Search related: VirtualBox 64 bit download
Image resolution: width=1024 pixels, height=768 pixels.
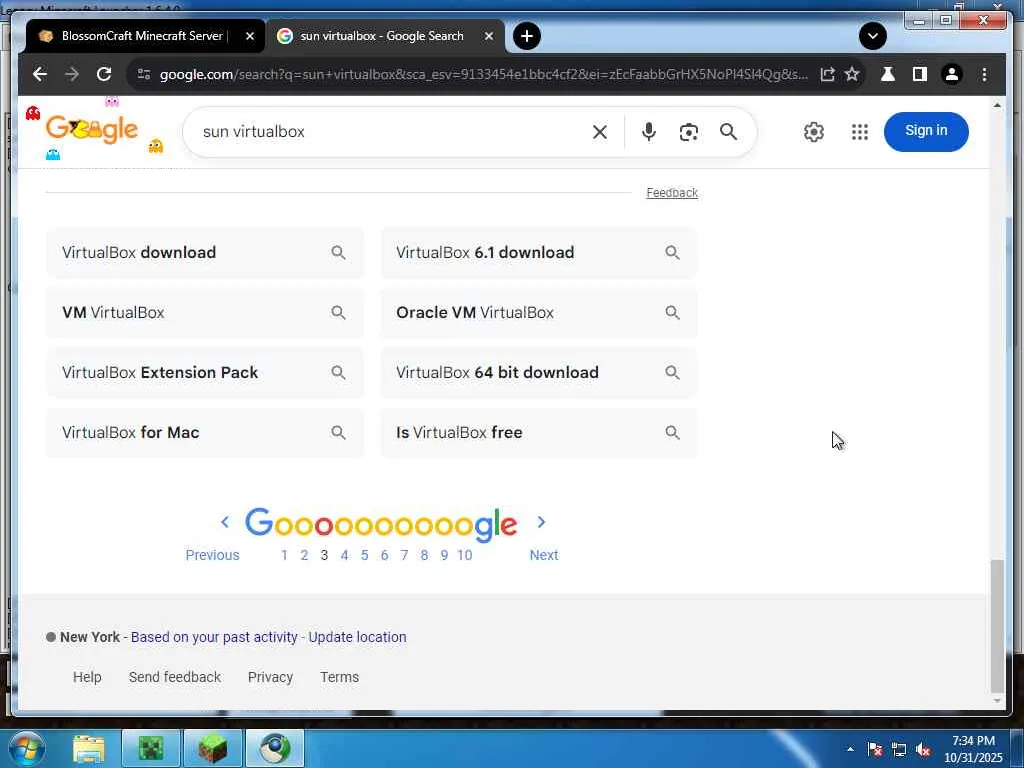coord(539,373)
